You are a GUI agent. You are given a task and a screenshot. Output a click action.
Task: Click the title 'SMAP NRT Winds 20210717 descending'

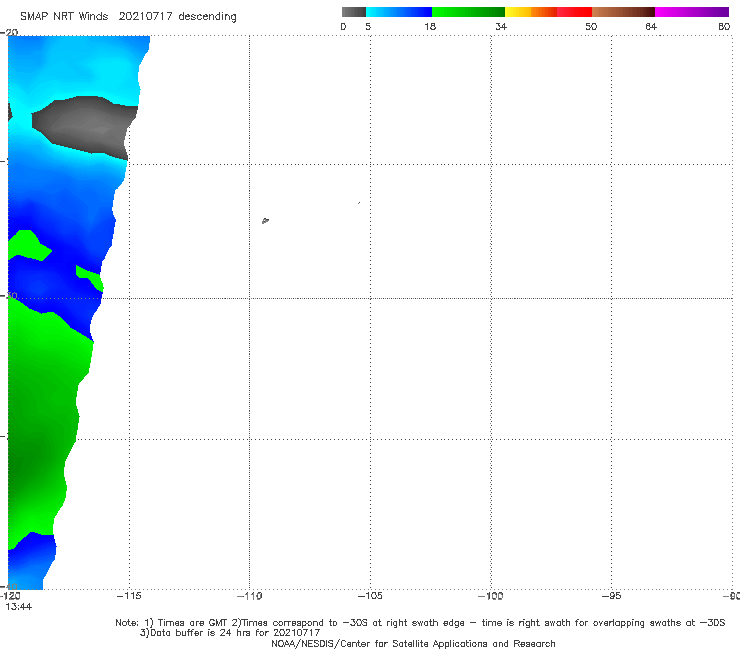click(x=128, y=16)
